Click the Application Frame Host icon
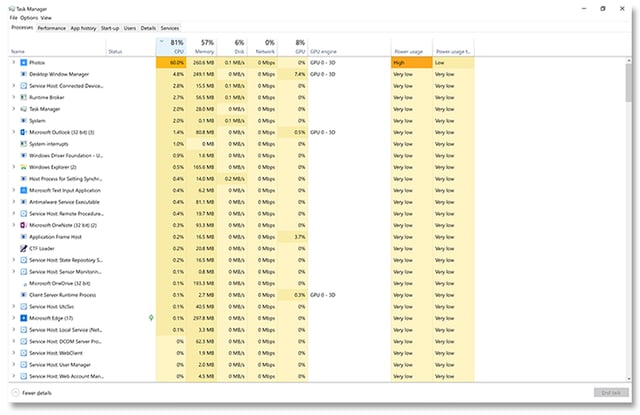 tap(24, 237)
